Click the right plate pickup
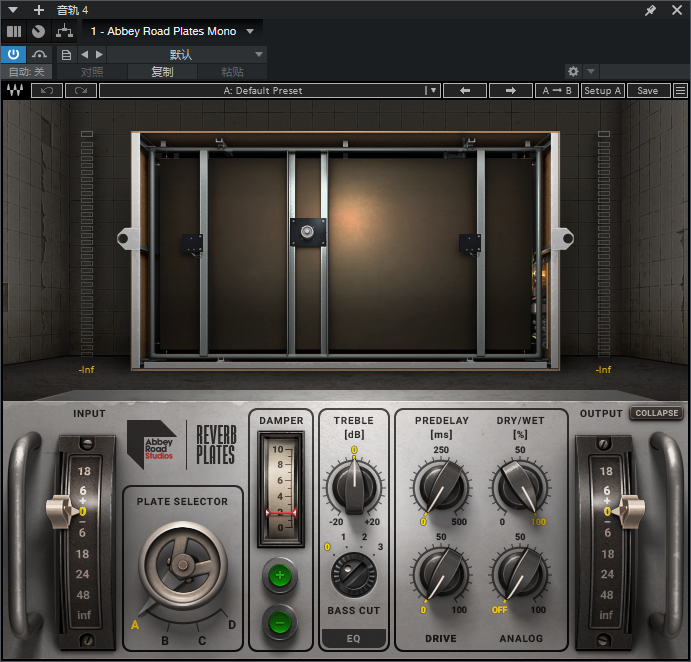691x662 pixels. (x=470, y=244)
